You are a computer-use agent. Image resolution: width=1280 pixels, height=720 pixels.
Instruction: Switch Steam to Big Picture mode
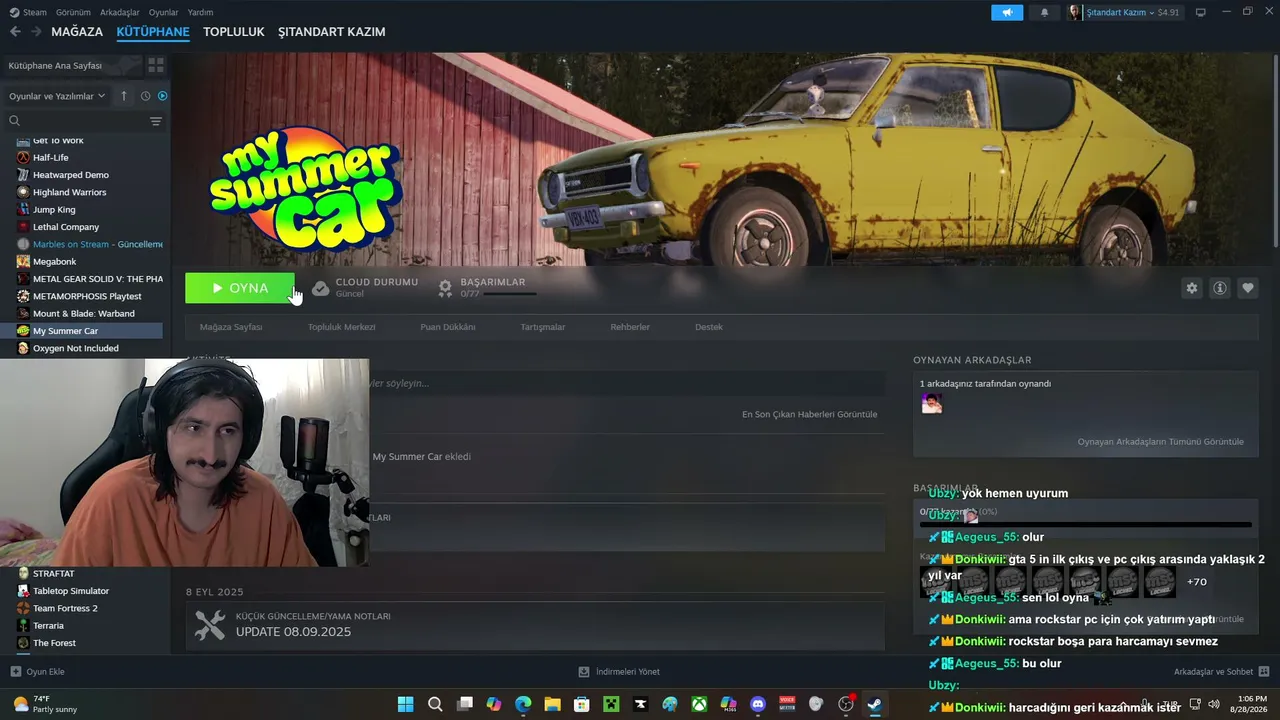(x=1201, y=12)
